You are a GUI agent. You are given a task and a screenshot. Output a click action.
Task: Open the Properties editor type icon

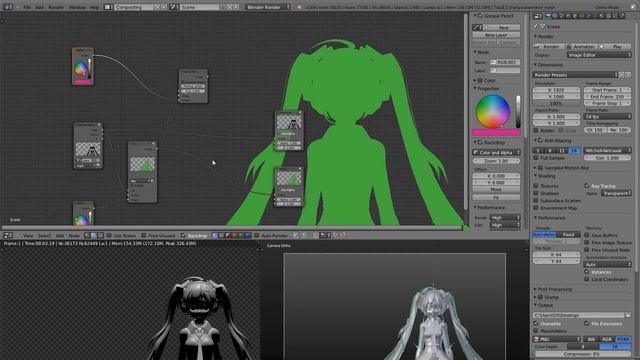(x=538, y=16)
